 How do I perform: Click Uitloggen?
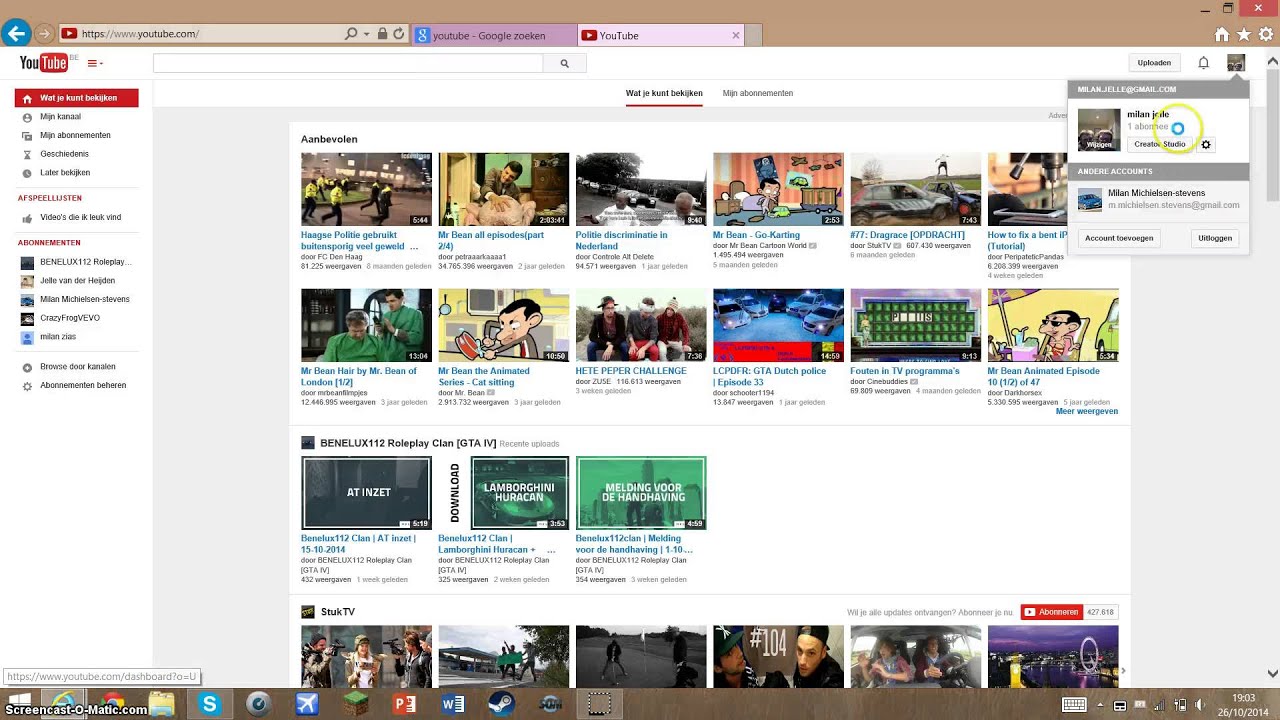point(1215,238)
